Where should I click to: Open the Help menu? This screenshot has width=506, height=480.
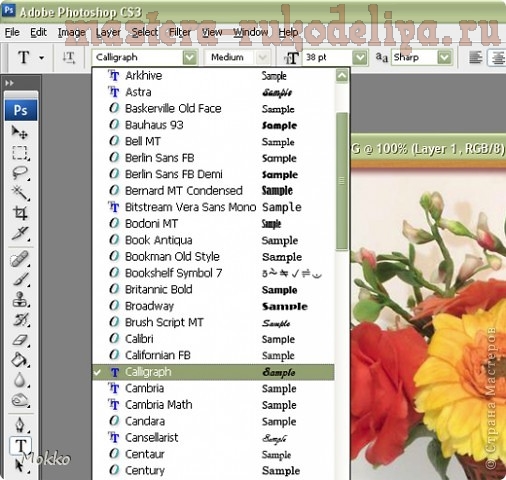coord(288,32)
